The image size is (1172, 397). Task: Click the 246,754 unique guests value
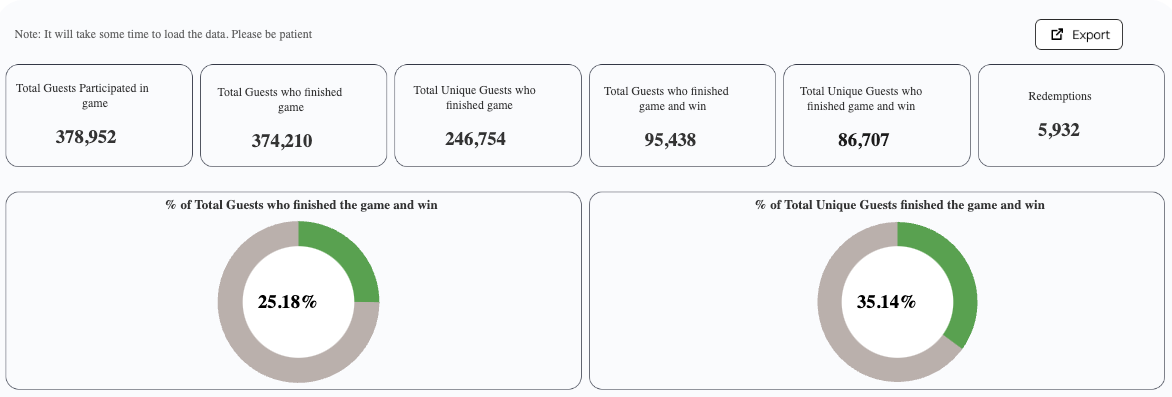pos(475,139)
